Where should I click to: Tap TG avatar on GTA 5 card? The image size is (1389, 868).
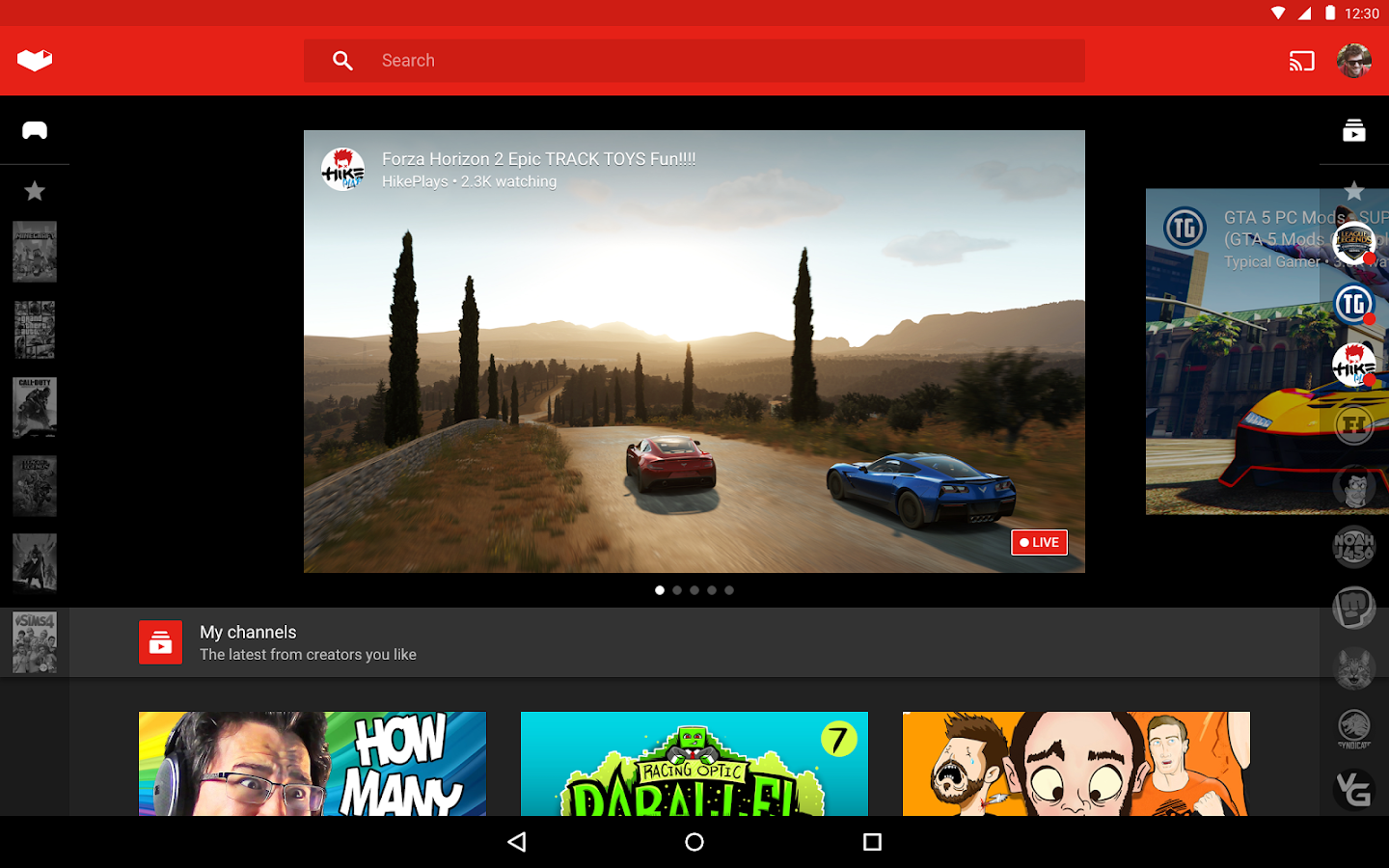(x=1185, y=229)
